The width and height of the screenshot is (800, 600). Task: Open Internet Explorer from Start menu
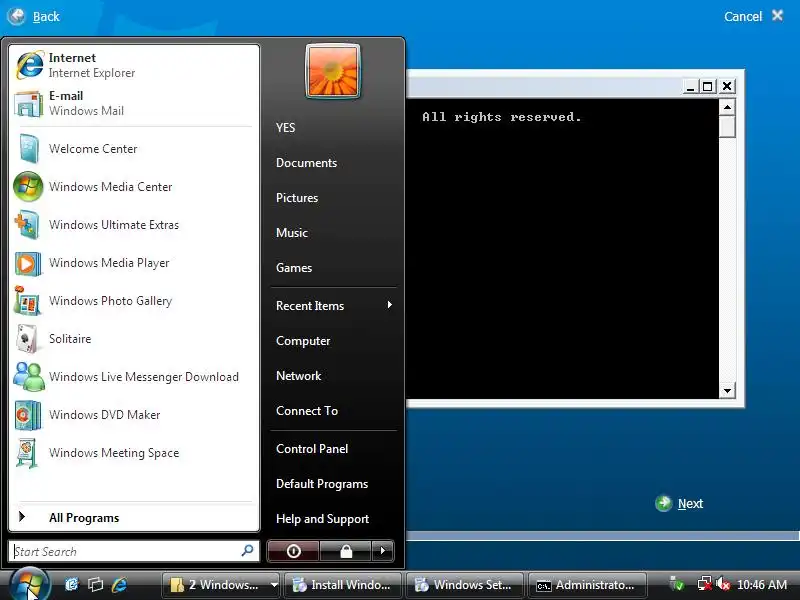pyautogui.click(x=134, y=65)
